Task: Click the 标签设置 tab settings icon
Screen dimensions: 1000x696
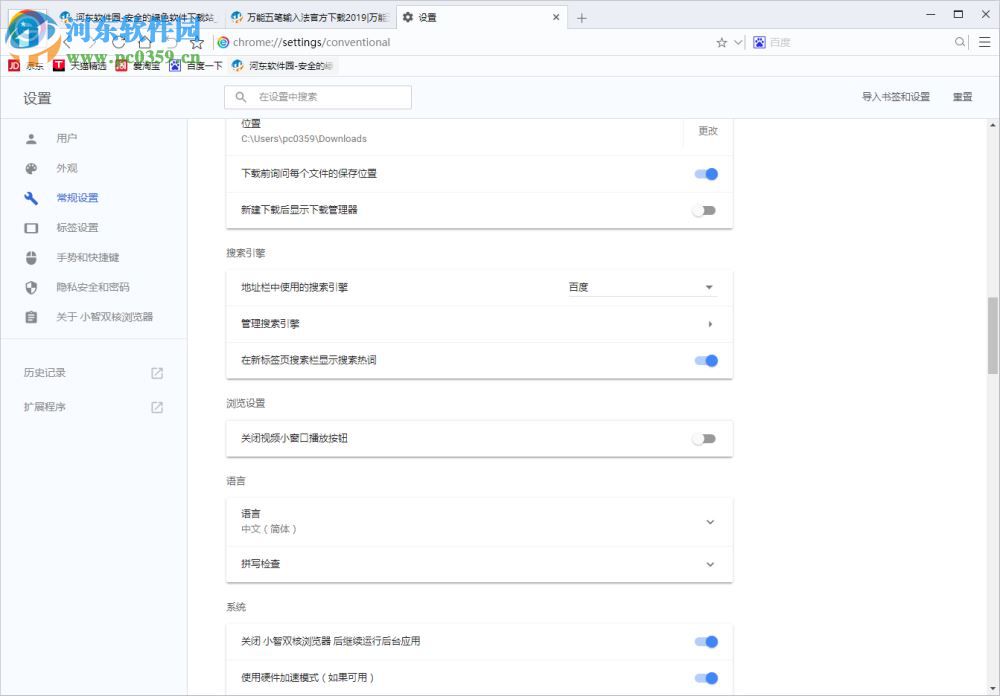Action: [x=31, y=227]
